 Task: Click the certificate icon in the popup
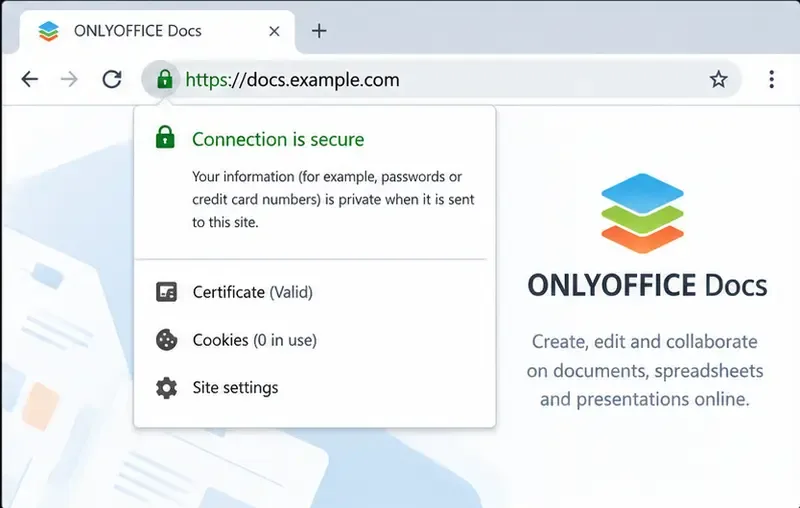[166, 292]
